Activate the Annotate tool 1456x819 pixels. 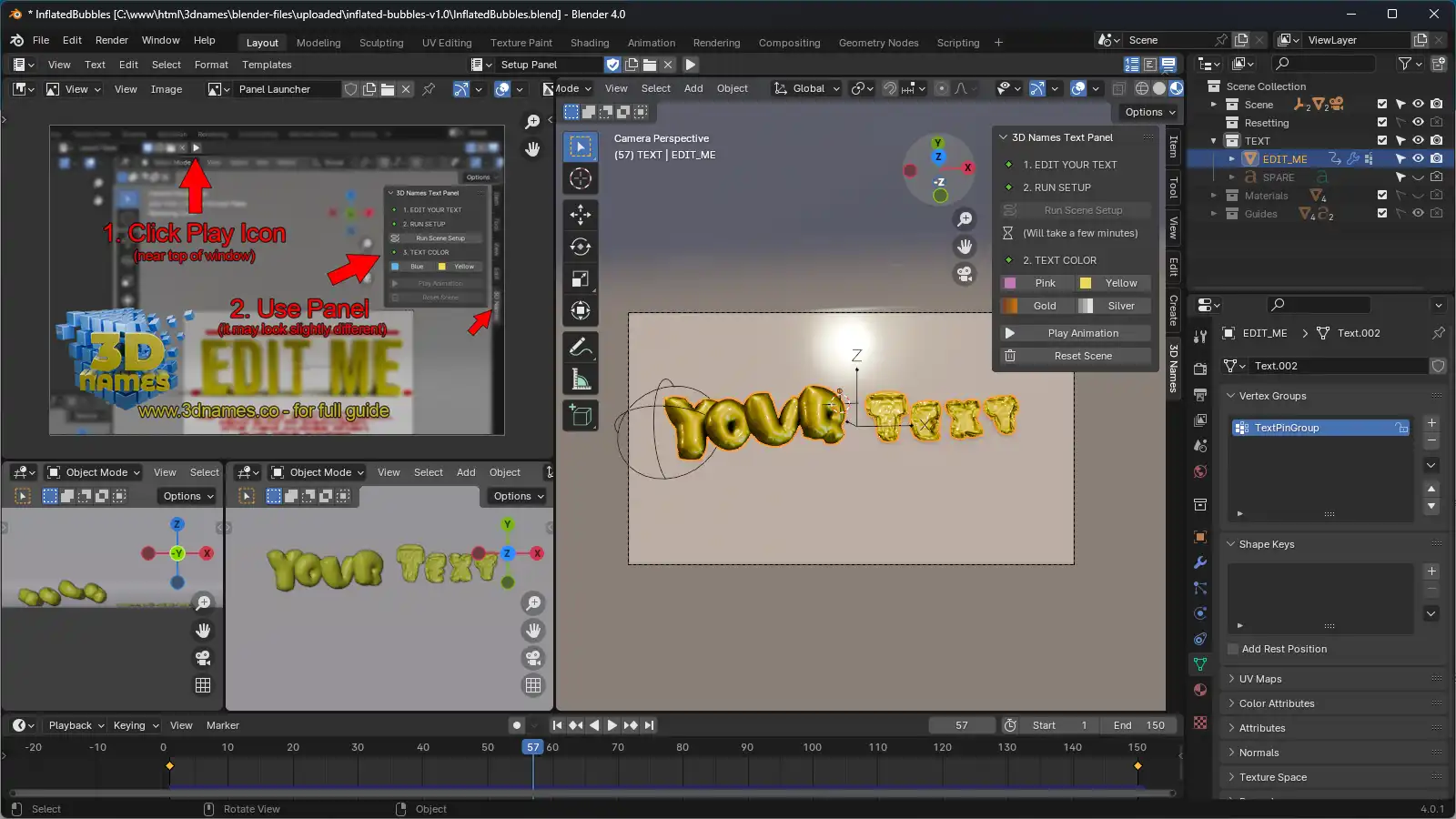point(581,347)
